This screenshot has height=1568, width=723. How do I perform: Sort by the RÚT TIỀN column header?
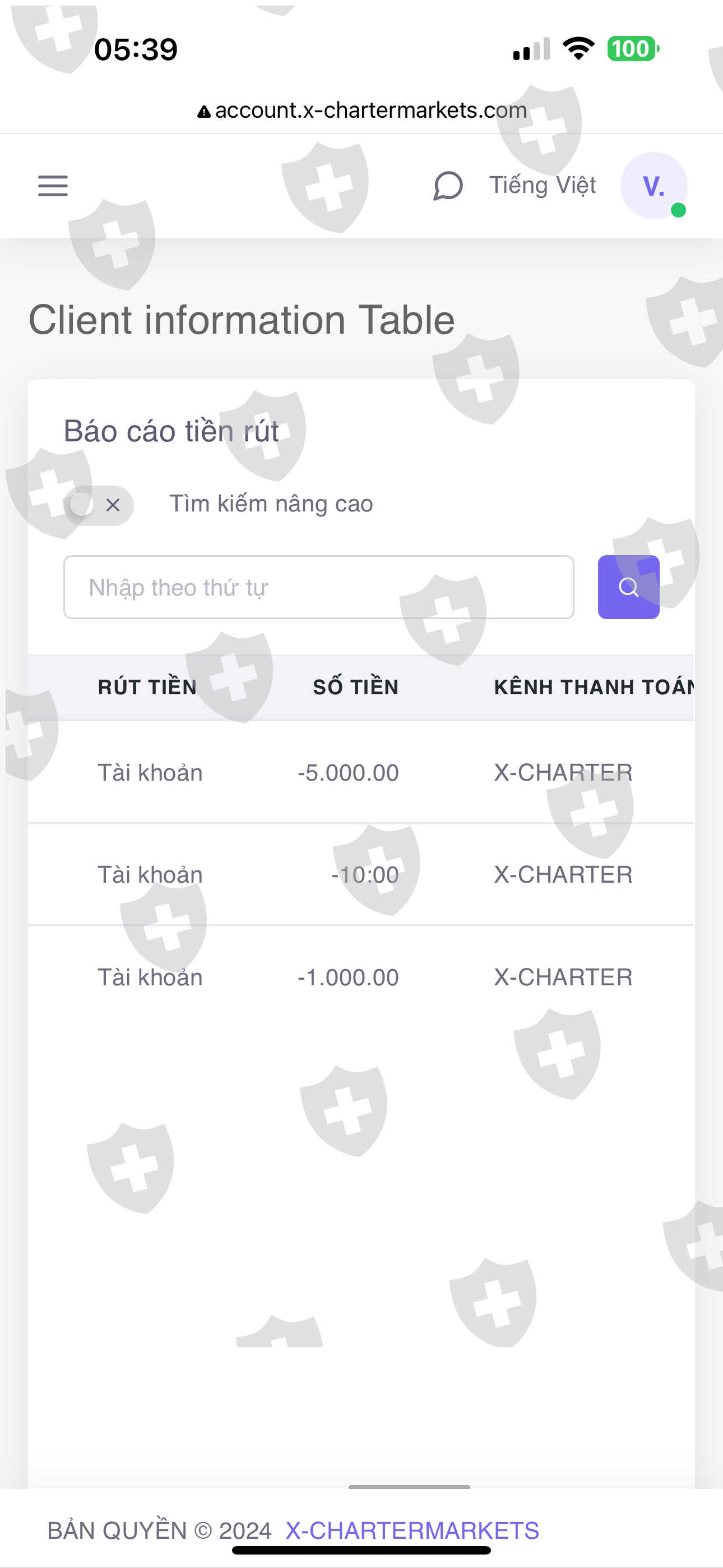147,687
